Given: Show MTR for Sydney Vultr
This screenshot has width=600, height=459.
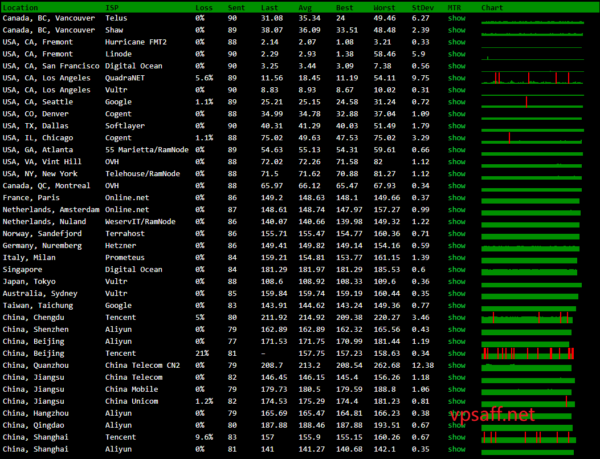Looking at the screenshot, I should (457, 293).
